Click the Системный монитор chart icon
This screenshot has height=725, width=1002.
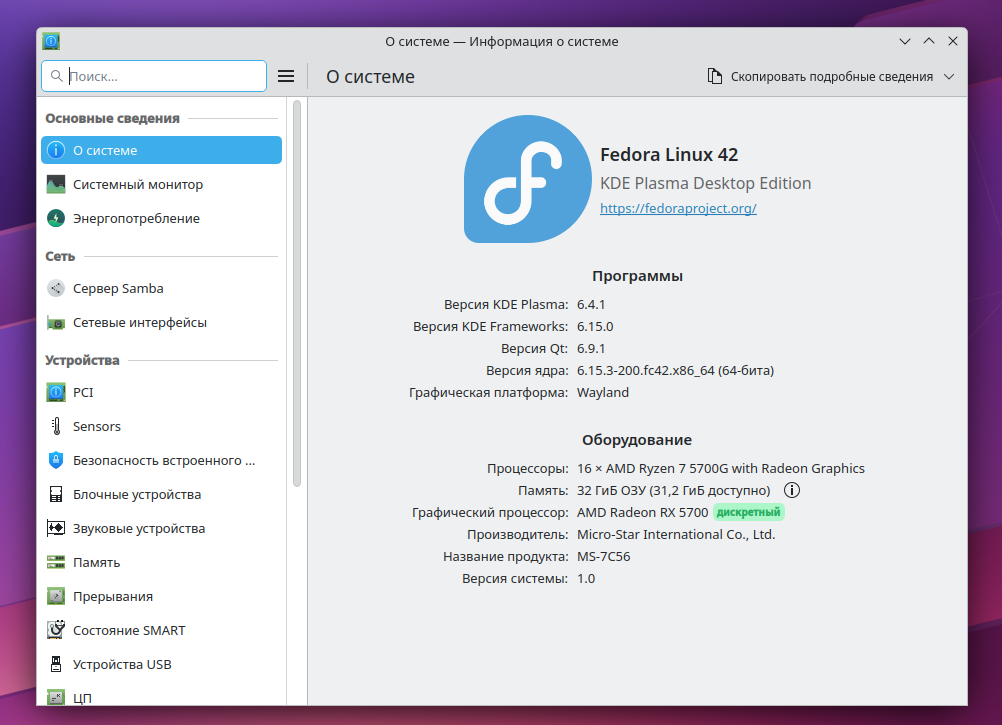tap(56, 185)
